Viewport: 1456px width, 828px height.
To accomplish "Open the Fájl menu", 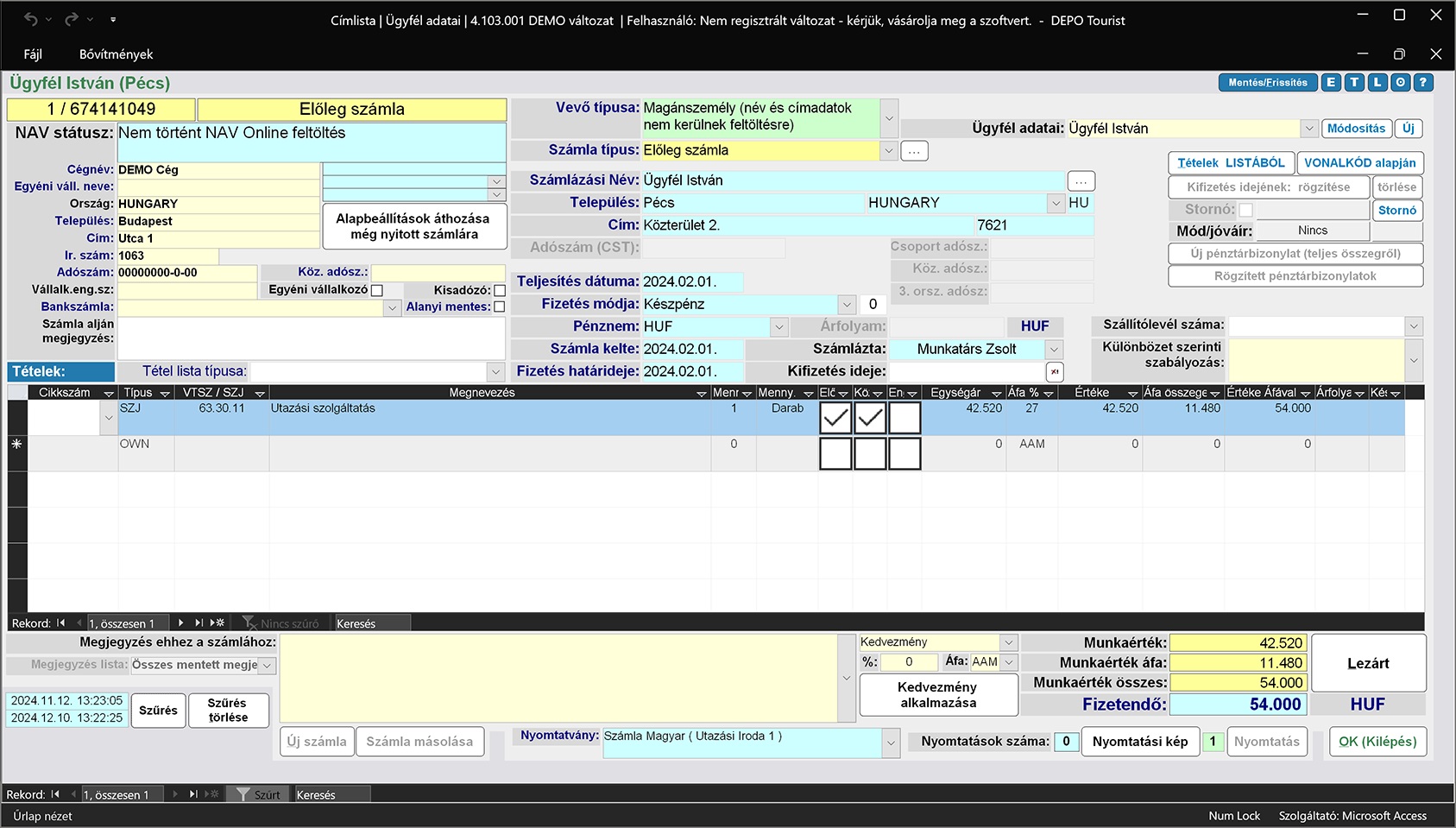I will coord(33,54).
